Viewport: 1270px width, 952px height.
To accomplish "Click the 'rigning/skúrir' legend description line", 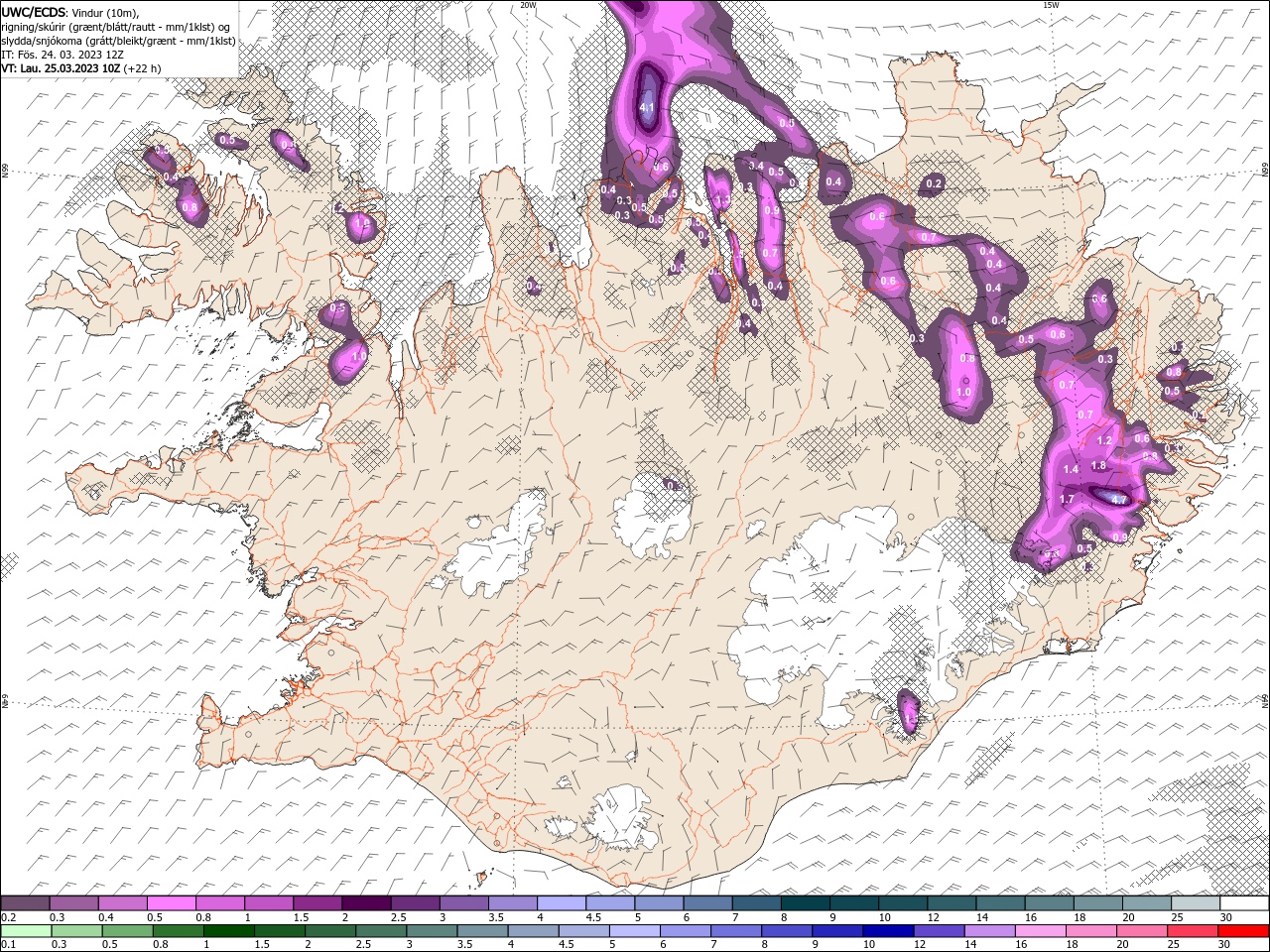I will [x=115, y=27].
